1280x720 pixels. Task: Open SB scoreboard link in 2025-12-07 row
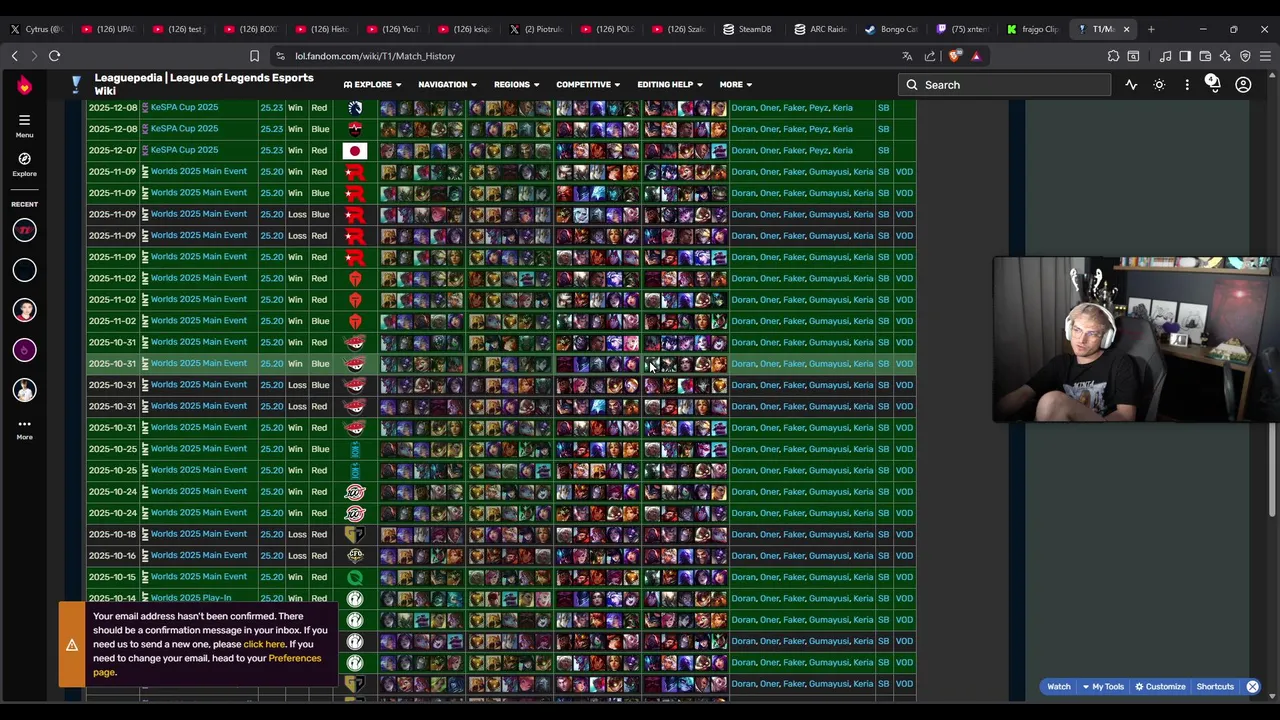[883, 150]
